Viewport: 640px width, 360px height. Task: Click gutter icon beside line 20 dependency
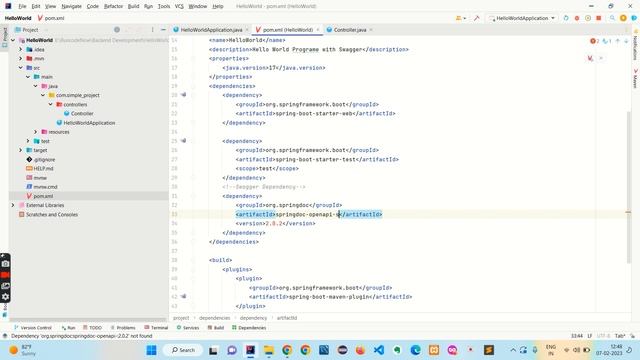[183, 95]
